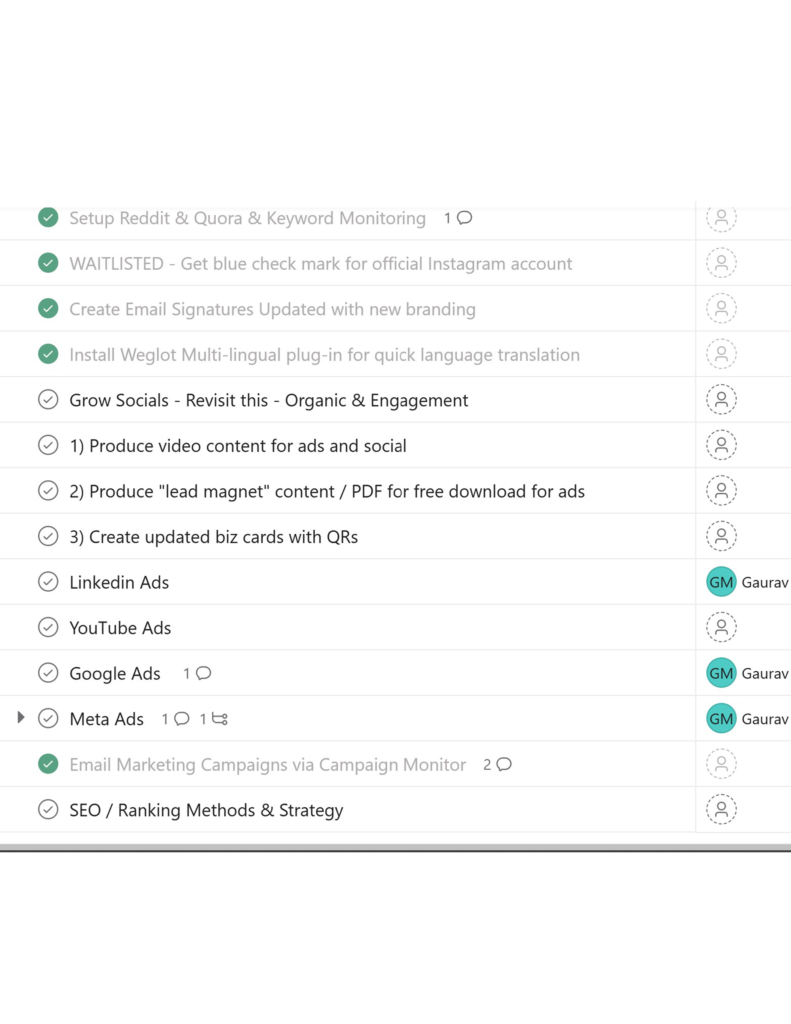Click Gaurav assignee name on Meta Ads row
Image resolution: width=791 pixels, height=1024 pixels.
click(765, 718)
